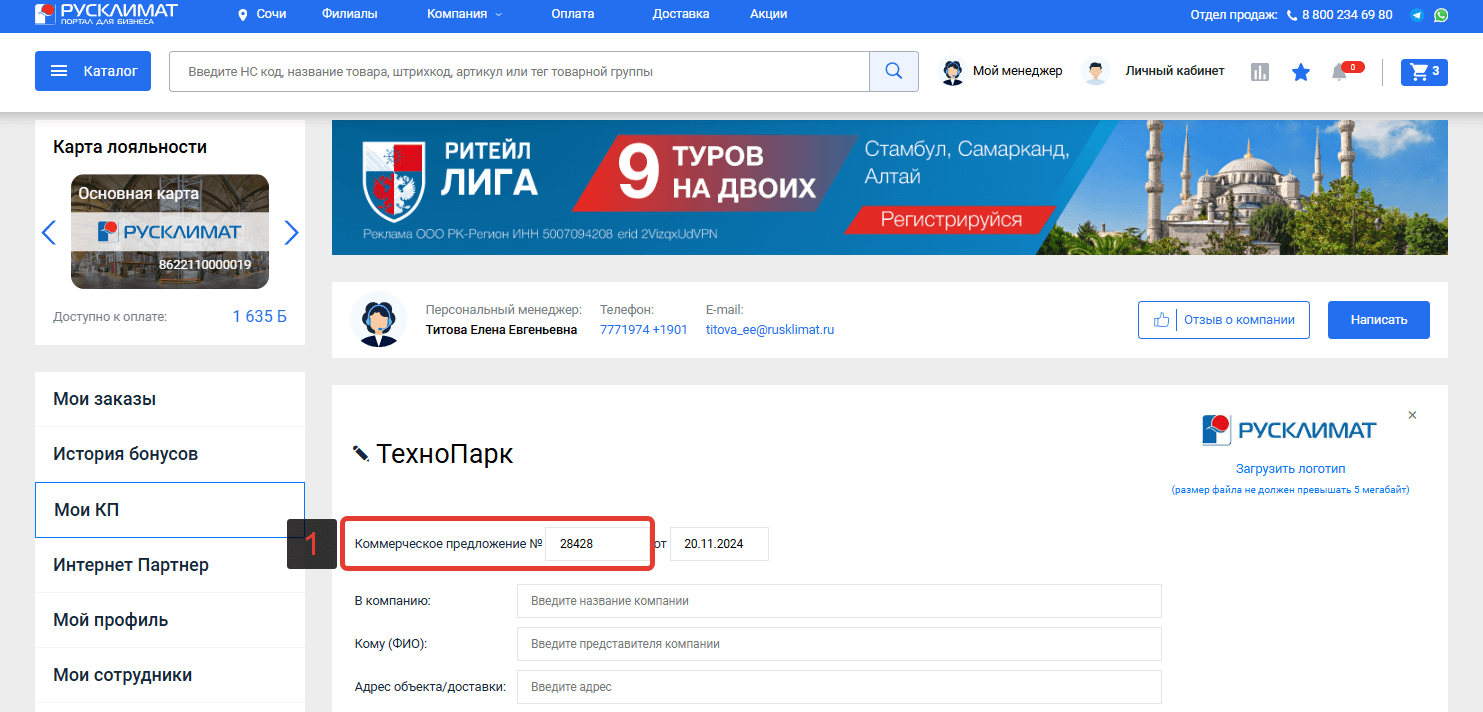Click the 1 635 Б available balance
This screenshot has height=712, width=1483.
(x=260, y=317)
